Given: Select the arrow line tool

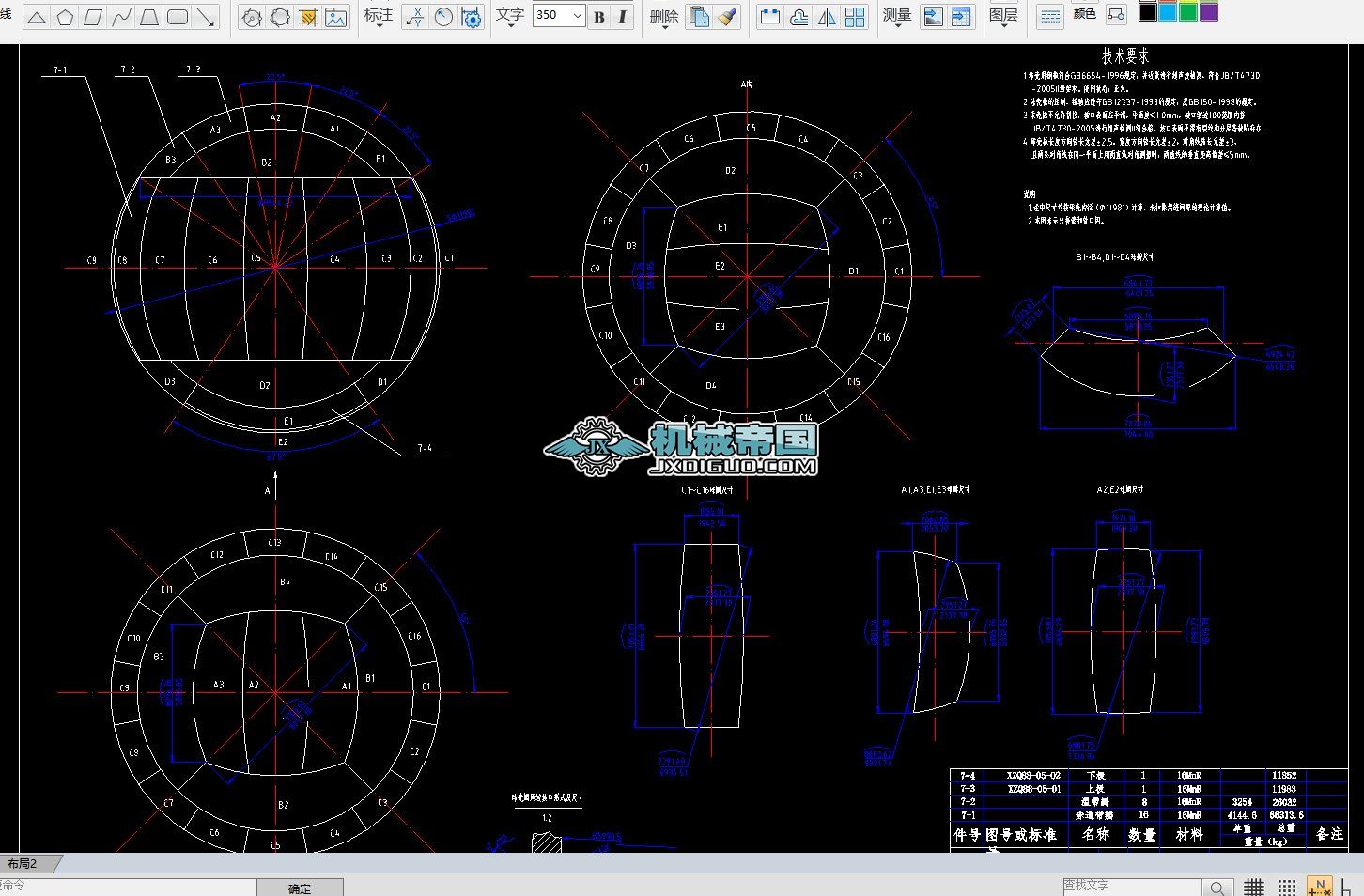Looking at the screenshot, I should tap(206, 17).
